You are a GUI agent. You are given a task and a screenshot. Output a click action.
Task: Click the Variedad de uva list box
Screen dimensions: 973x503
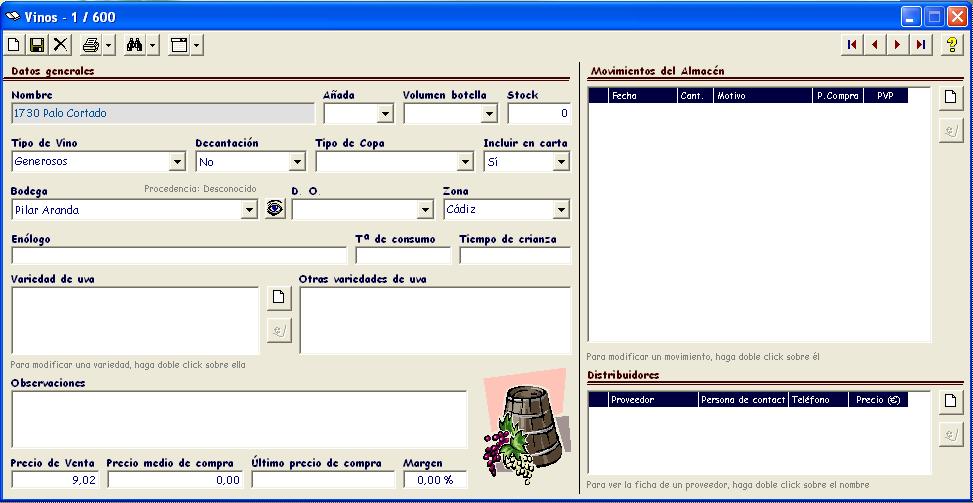(135, 320)
